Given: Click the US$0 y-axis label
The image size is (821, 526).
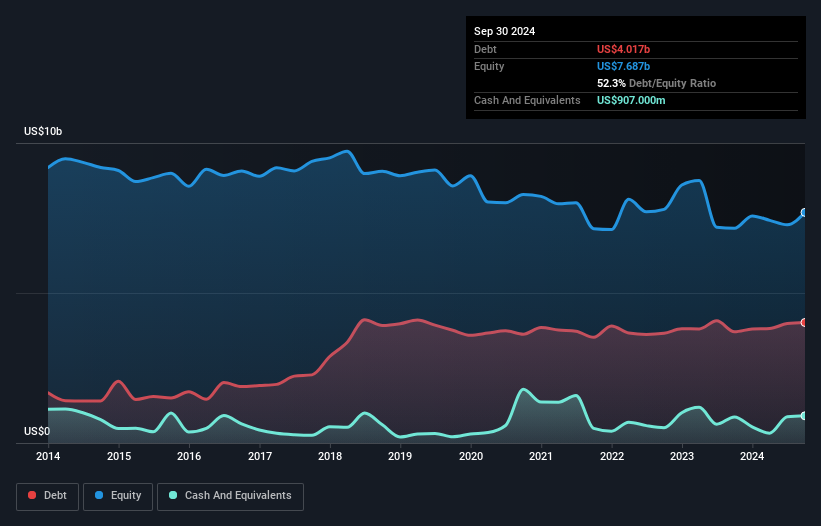Looking at the screenshot, I should 37,431.
